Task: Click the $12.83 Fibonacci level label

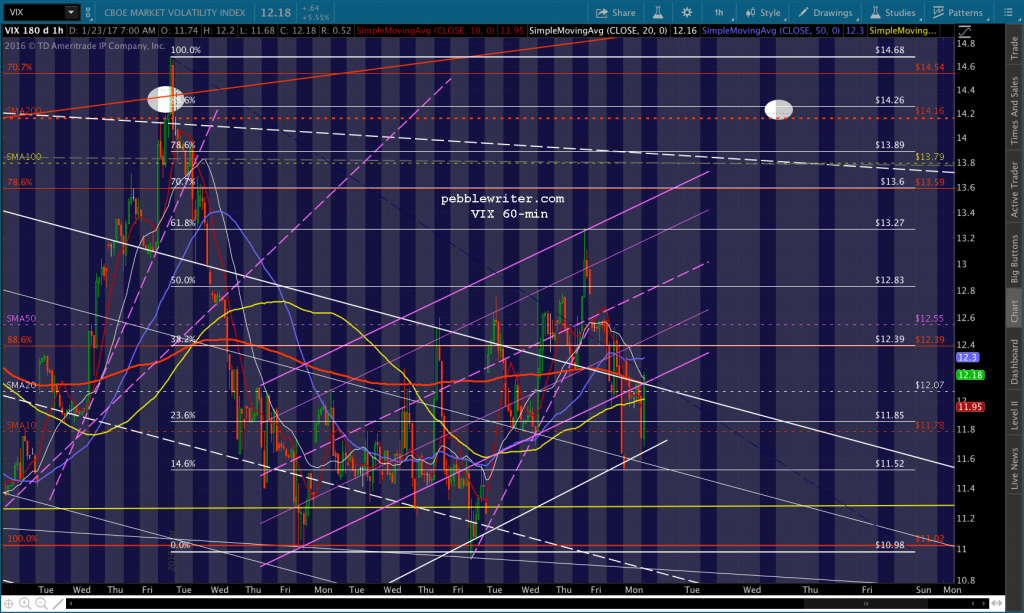Action: [889, 279]
